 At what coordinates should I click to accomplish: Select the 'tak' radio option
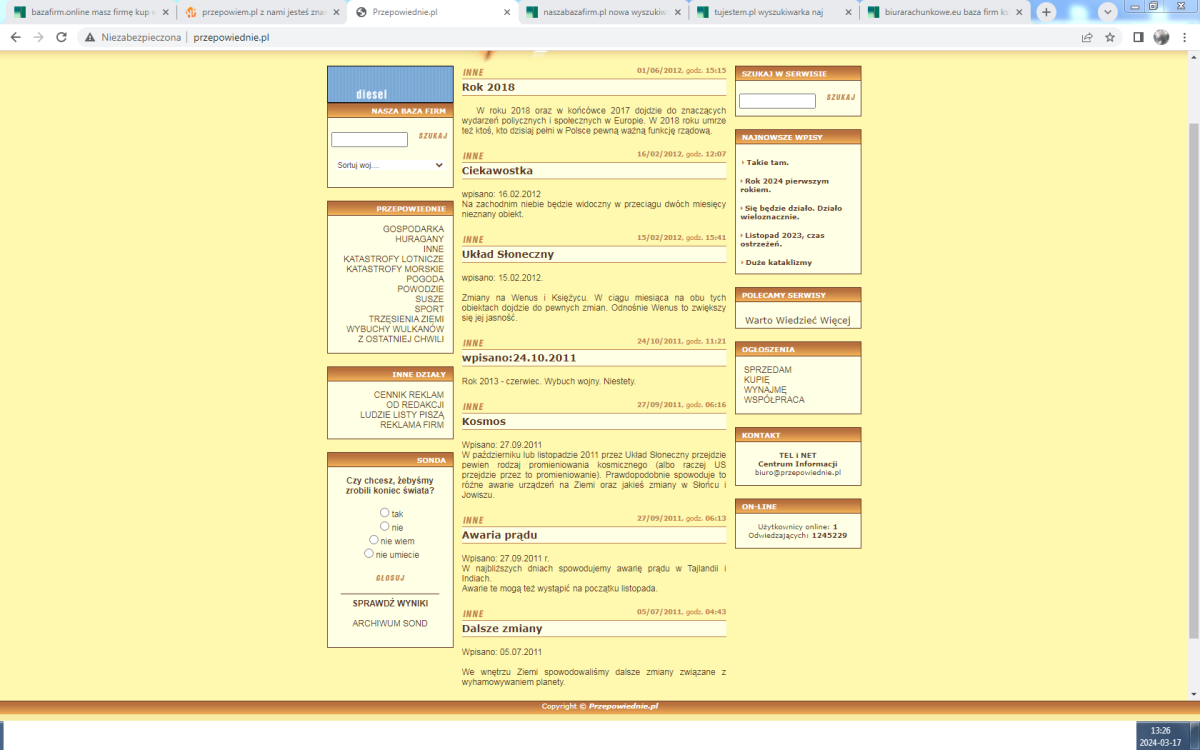click(x=385, y=513)
